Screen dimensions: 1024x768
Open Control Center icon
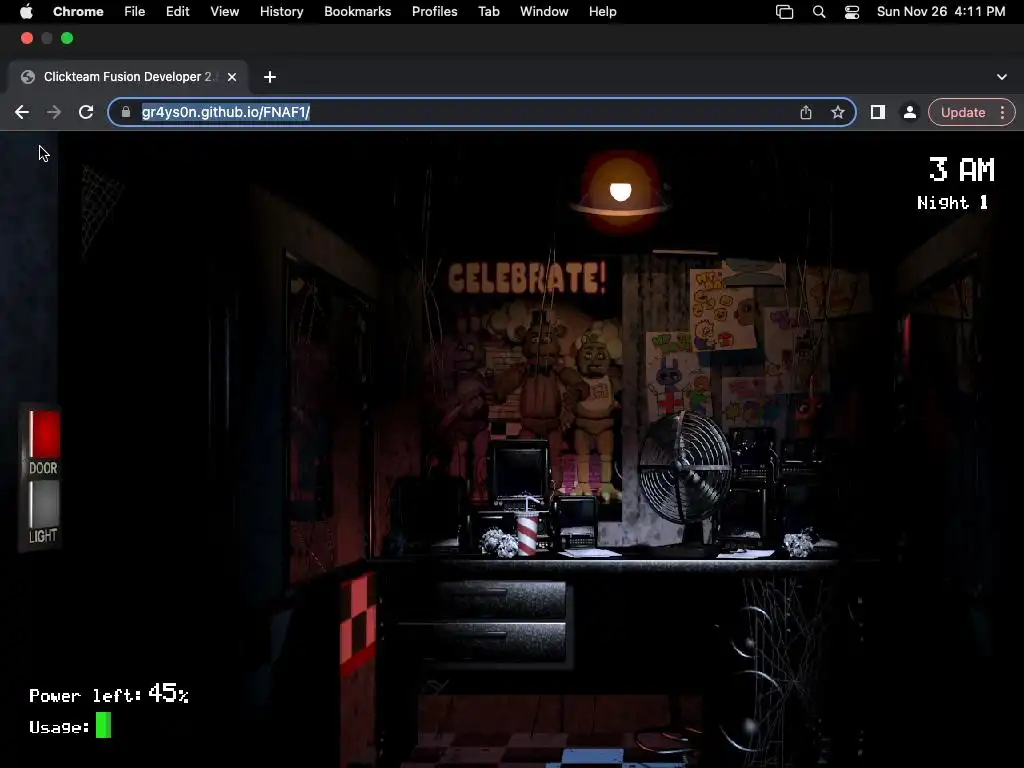click(x=852, y=12)
